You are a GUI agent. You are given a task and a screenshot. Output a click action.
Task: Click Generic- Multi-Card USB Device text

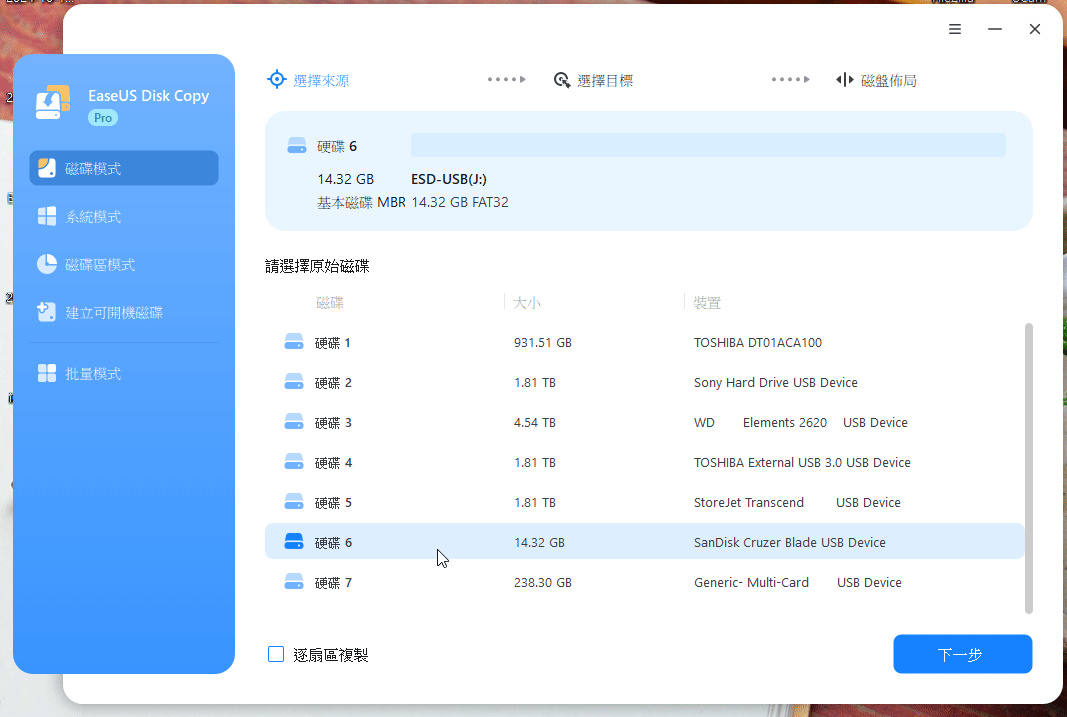[798, 582]
